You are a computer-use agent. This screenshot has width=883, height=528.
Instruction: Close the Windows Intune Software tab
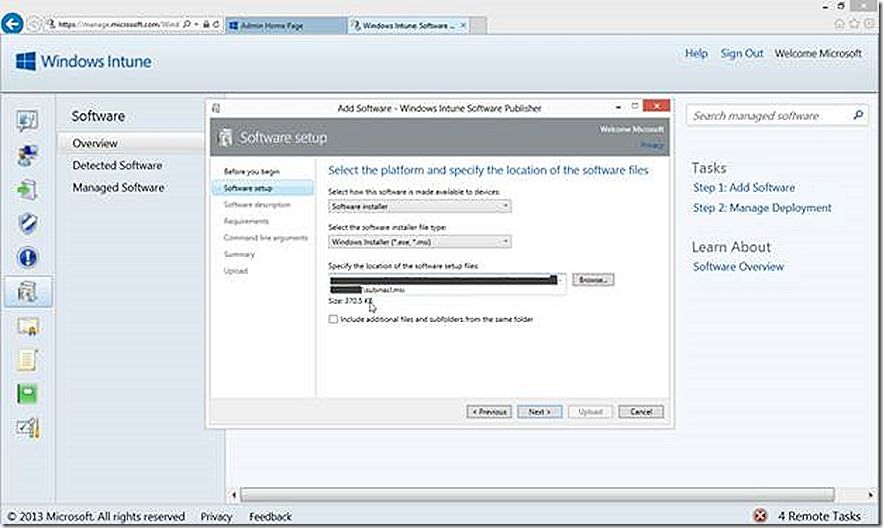pyautogui.click(x=463, y=25)
